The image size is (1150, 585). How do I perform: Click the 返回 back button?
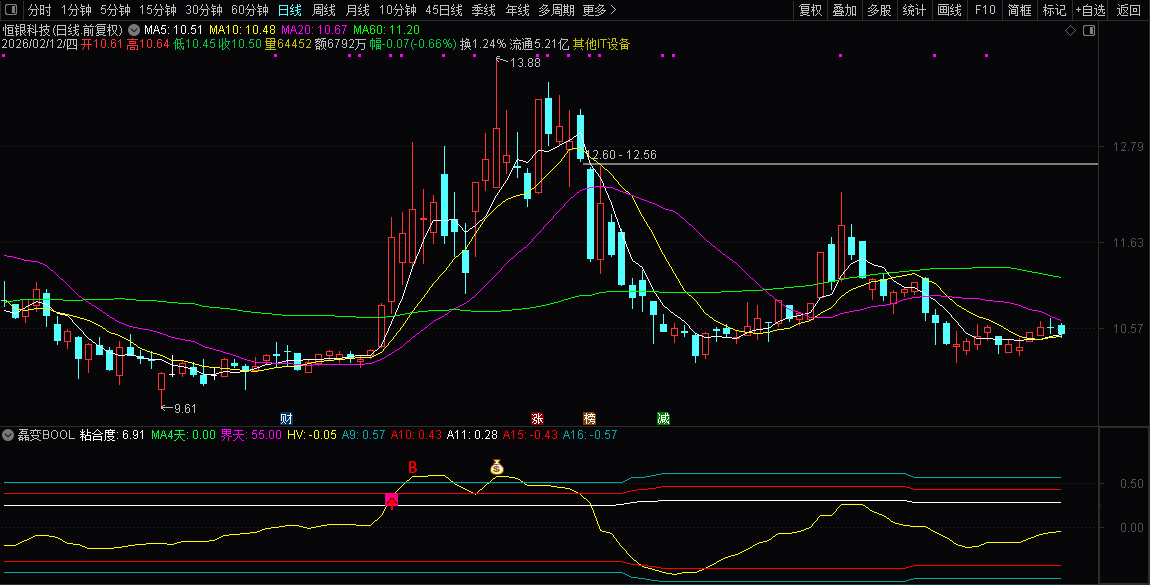pos(1129,10)
